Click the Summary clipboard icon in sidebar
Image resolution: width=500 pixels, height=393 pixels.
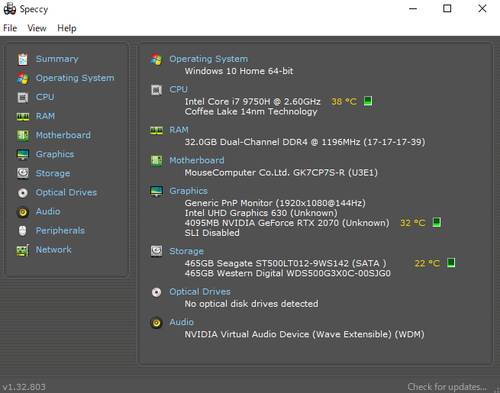[x=23, y=59]
